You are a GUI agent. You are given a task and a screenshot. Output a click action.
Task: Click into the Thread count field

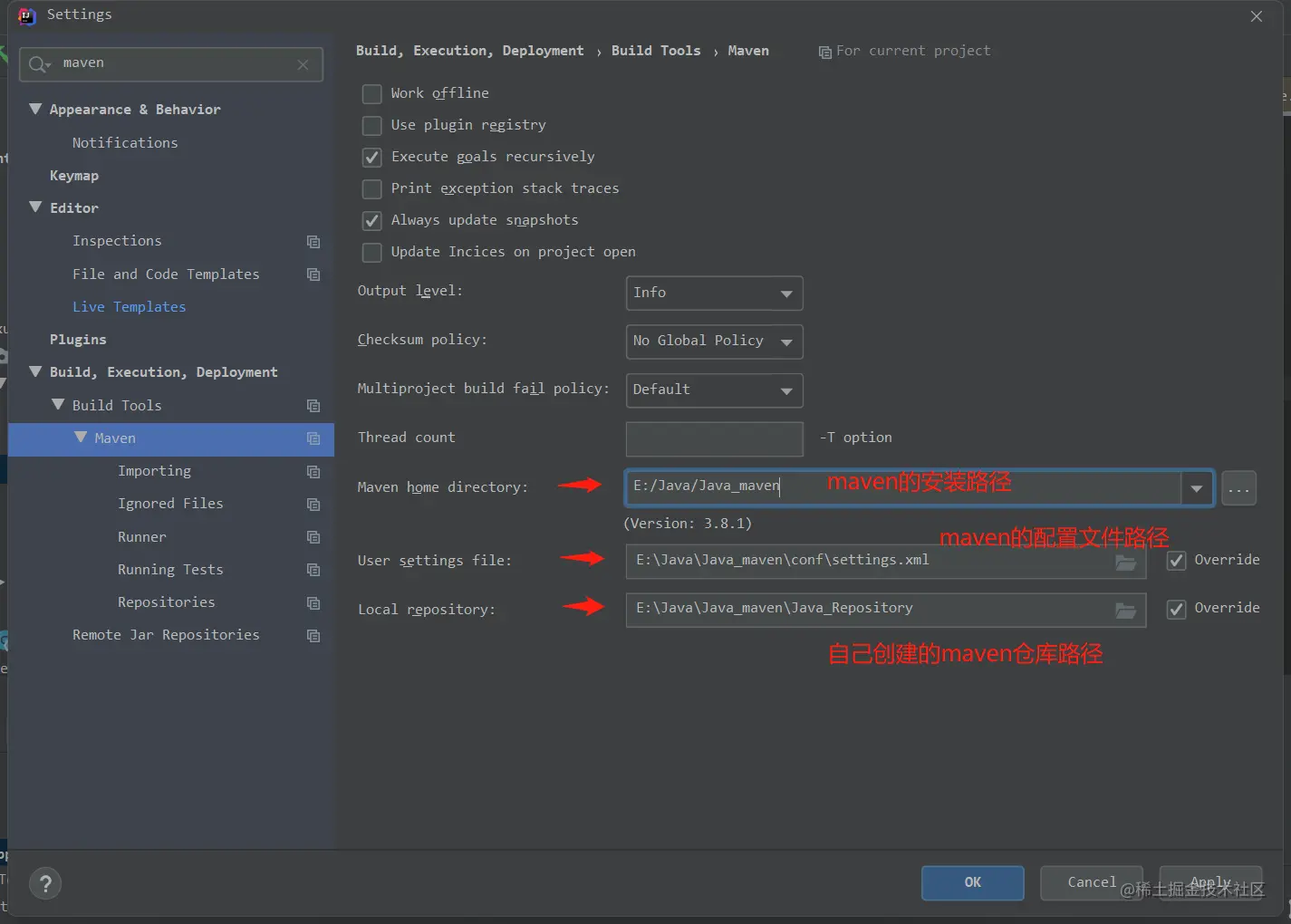pos(714,439)
